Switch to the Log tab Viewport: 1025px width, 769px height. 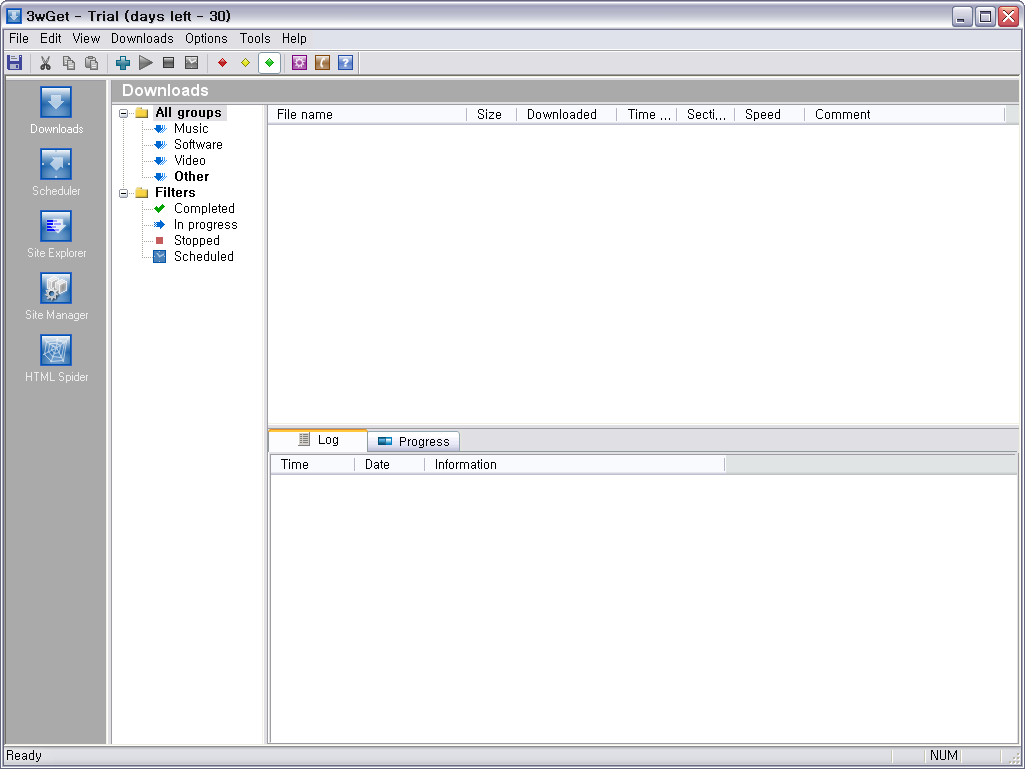[318, 440]
